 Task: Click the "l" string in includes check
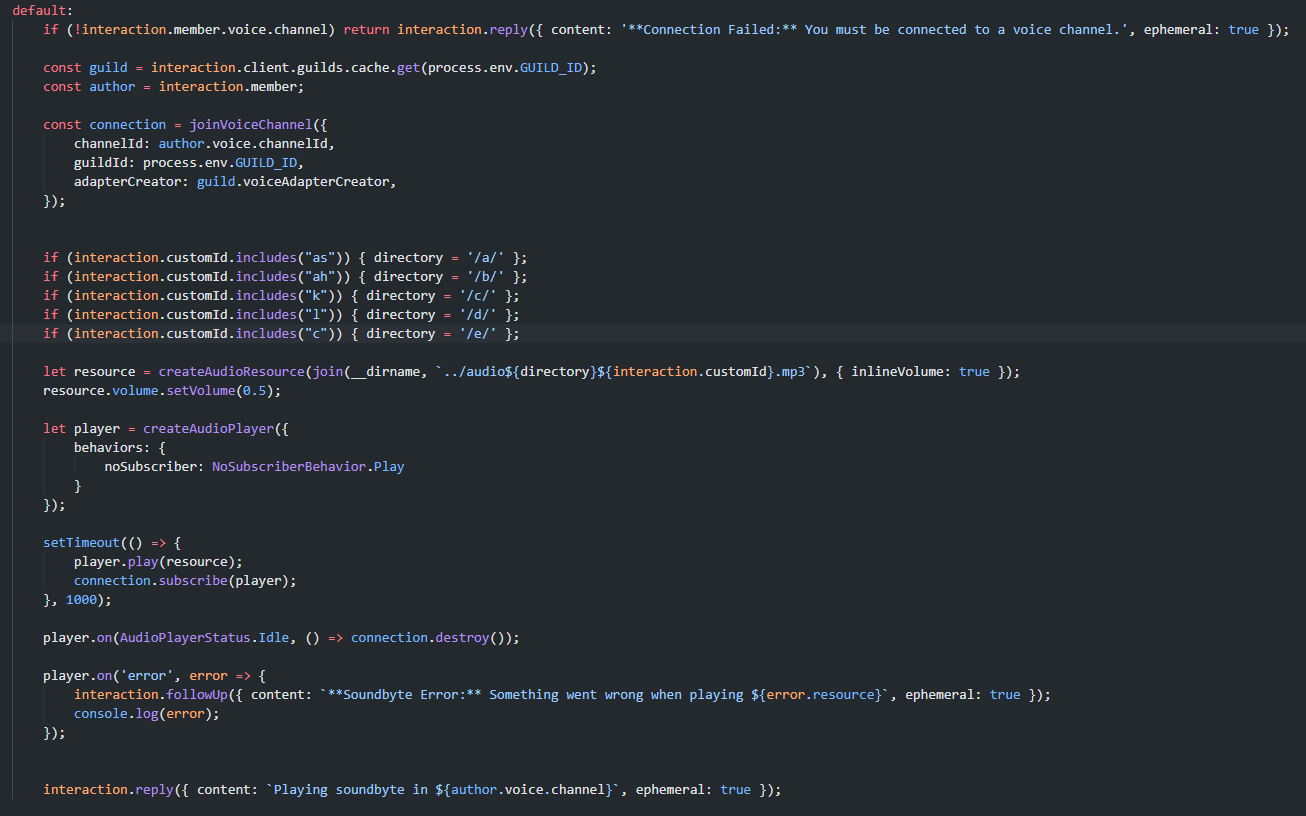316,314
